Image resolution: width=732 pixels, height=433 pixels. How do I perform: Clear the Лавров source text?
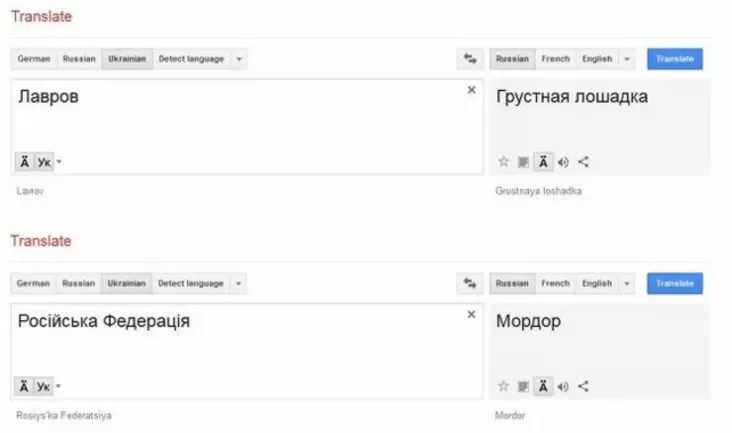coord(472,90)
